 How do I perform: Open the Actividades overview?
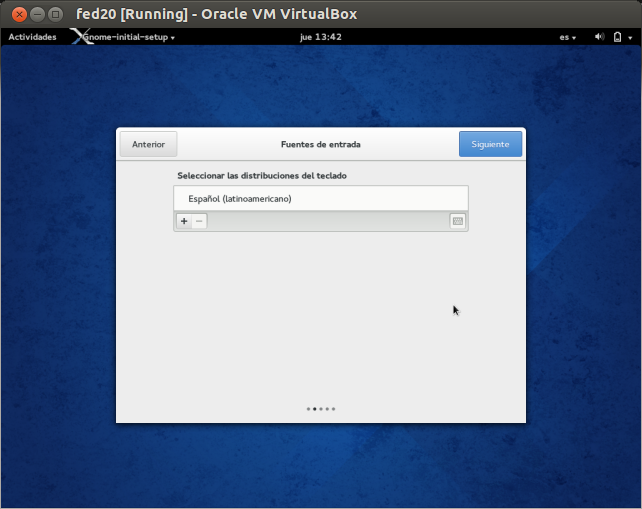pos(32,37)
